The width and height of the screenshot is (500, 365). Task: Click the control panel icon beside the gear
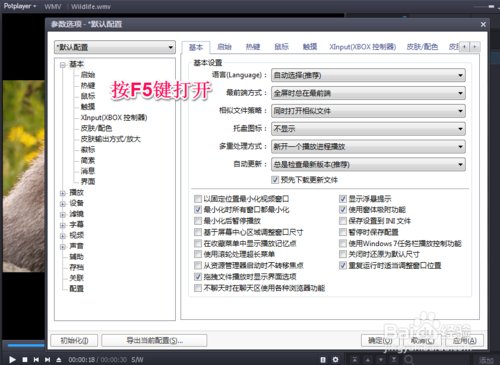[x=323, y=360]
